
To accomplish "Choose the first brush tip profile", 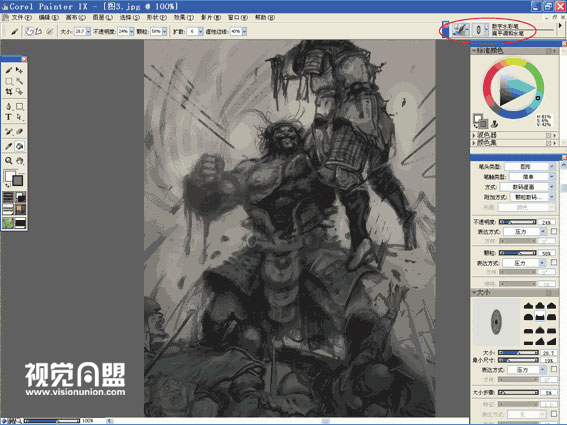I will [528, 306].
